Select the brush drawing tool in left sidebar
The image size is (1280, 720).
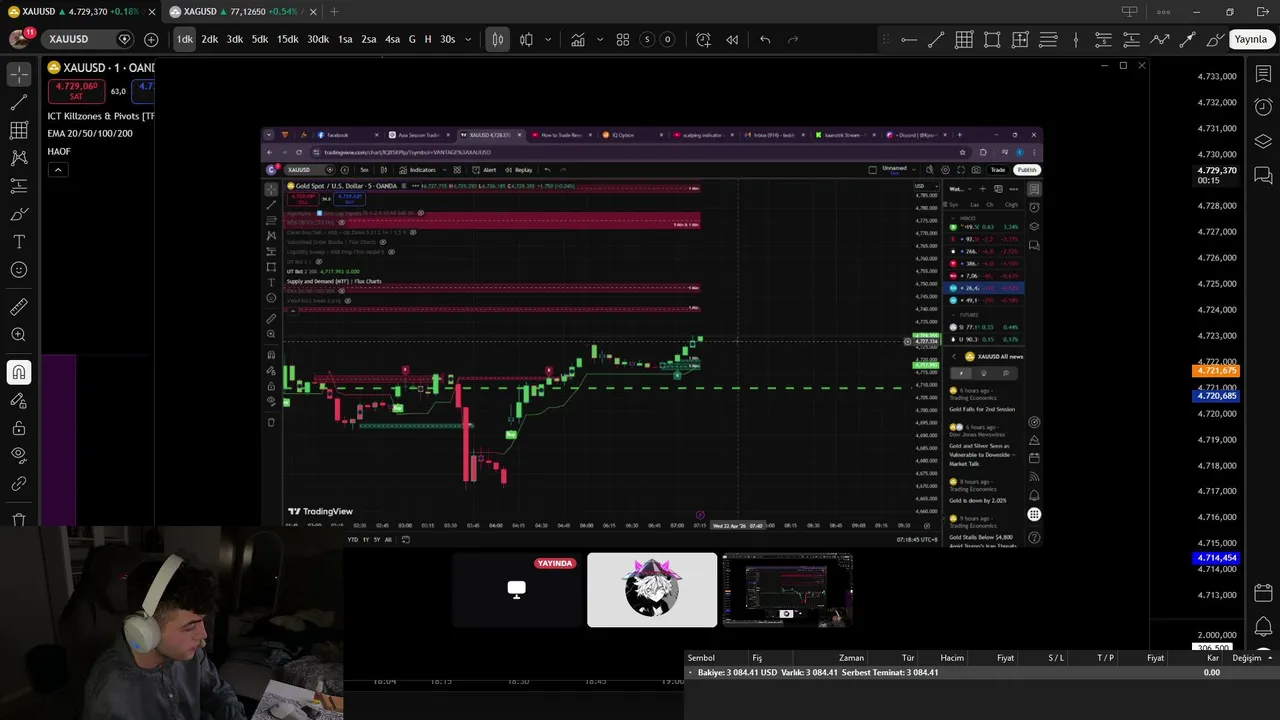pos(19,214)
